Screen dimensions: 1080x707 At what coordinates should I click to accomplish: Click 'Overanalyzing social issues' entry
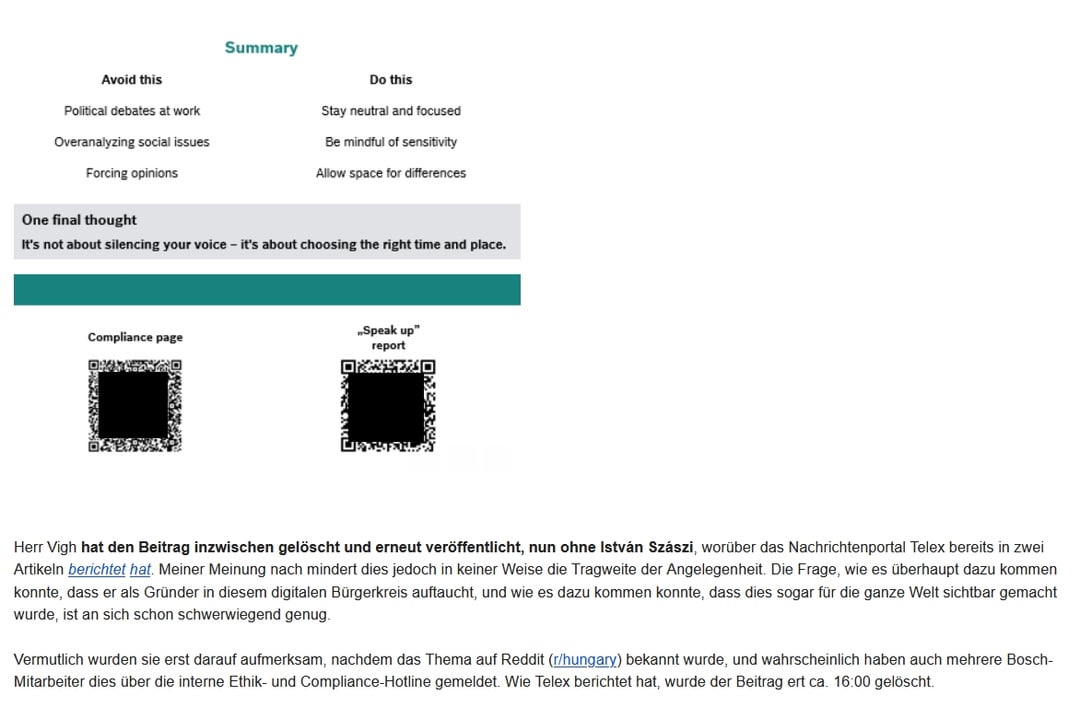132,141
